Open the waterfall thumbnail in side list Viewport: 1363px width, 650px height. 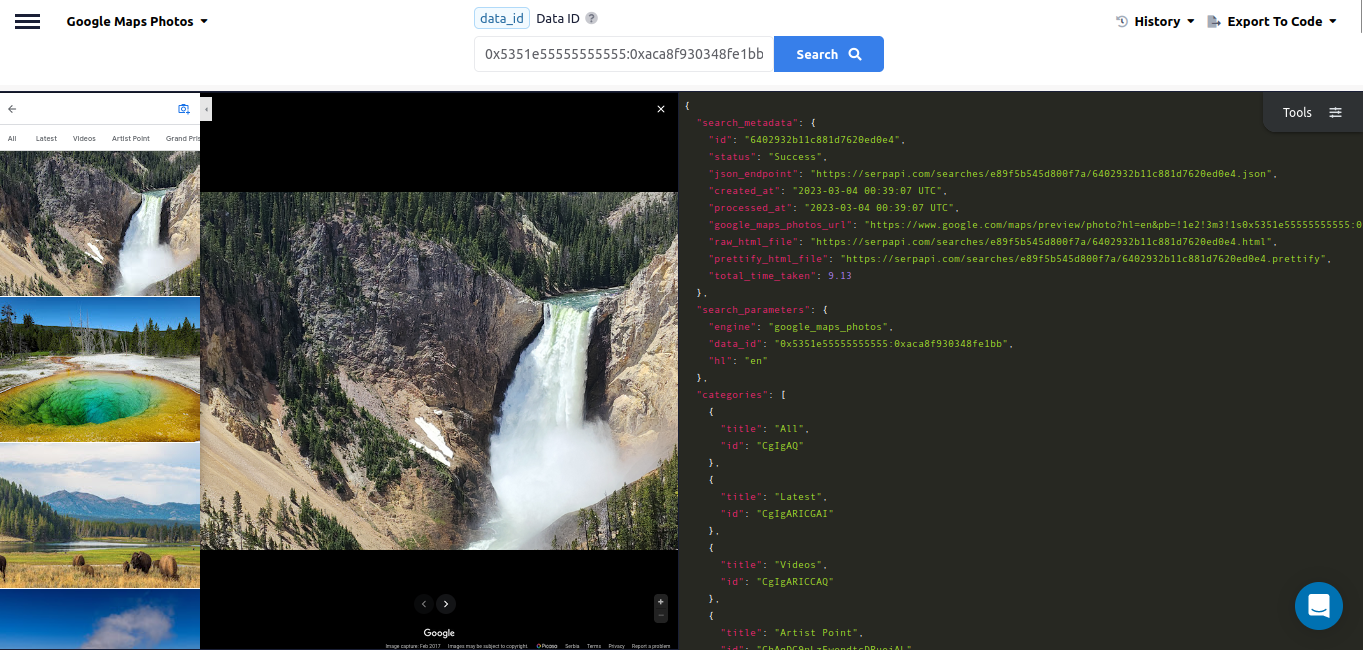[100, 223]
